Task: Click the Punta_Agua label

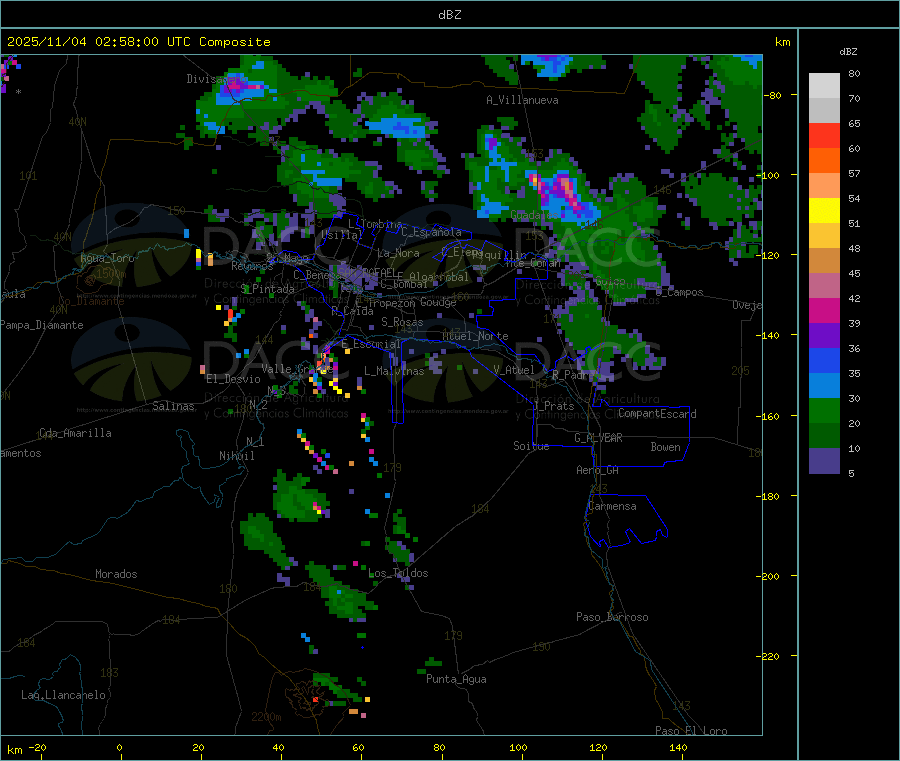Action: pyautogui.click(x=456, y=680)
